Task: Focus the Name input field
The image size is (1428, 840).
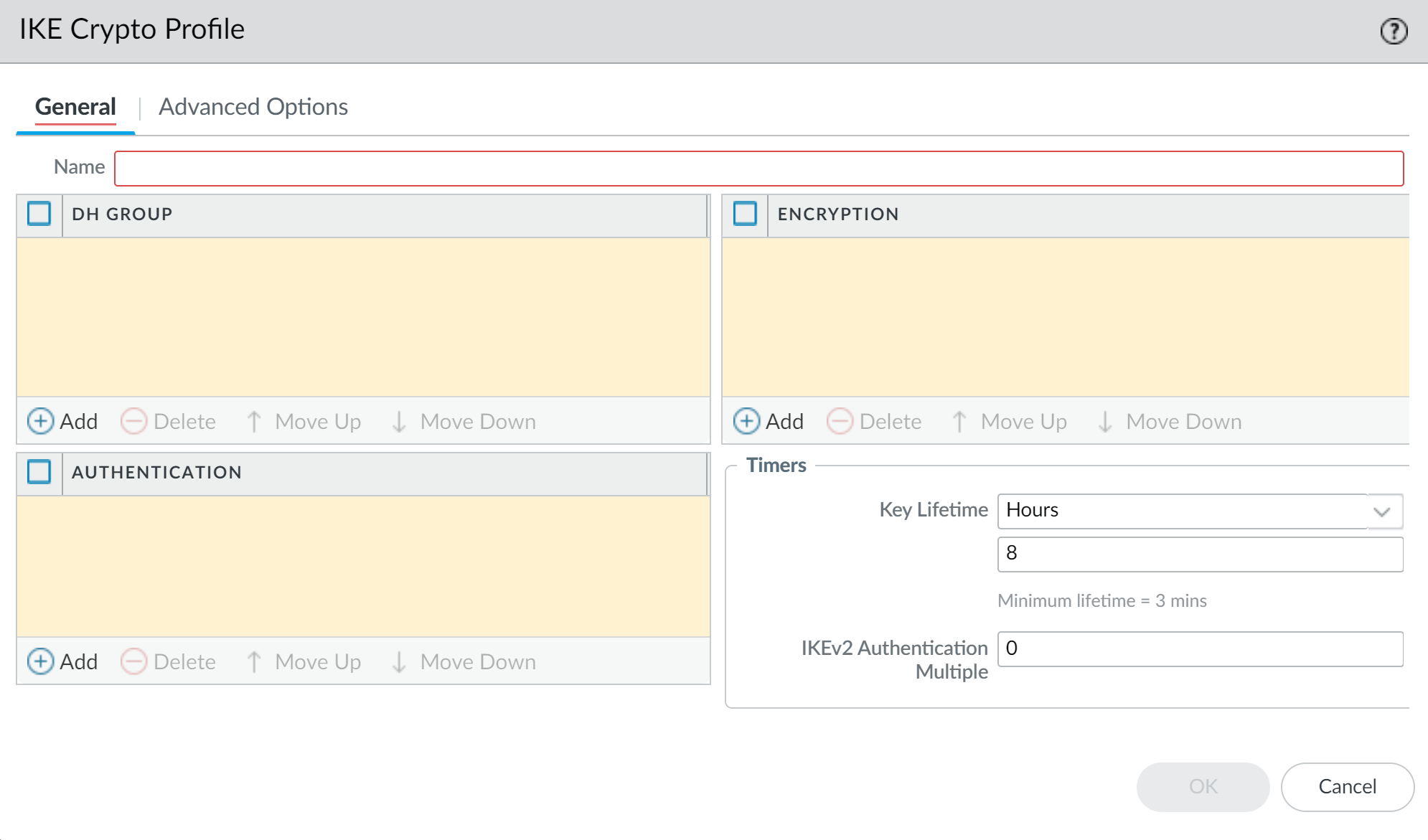Action: pos(758,169)
